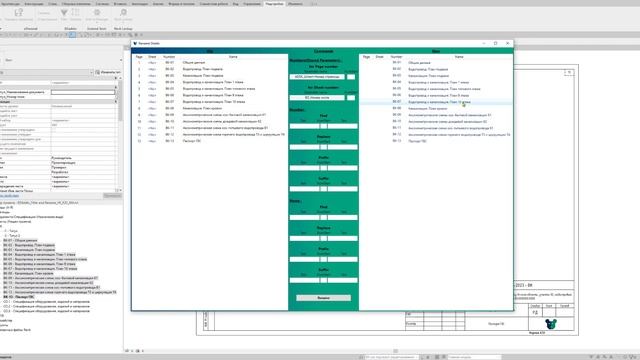Open the Надстройки ribbon tab
The width and height of the screenshot is (640, 360).
tap(274, 4)
